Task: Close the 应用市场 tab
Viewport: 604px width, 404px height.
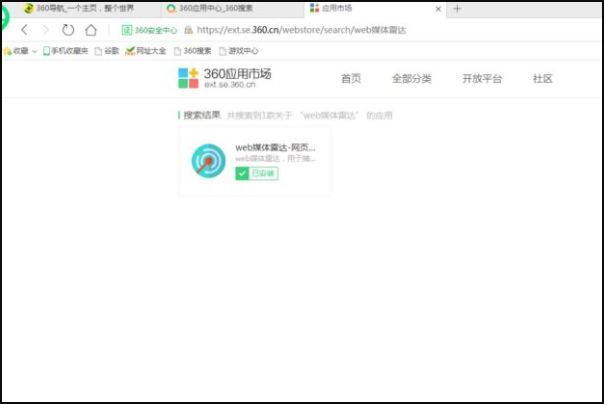Action: point(438,9)
